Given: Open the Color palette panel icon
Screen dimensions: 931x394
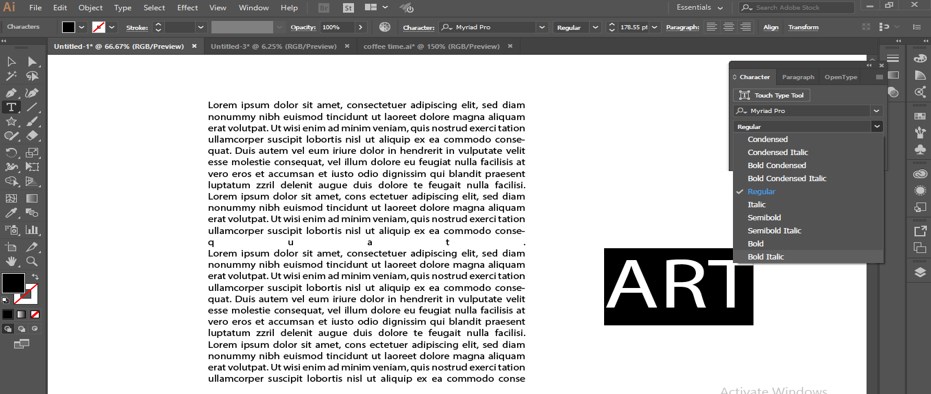Looking at the screenshot, I should tap(920, 58).
